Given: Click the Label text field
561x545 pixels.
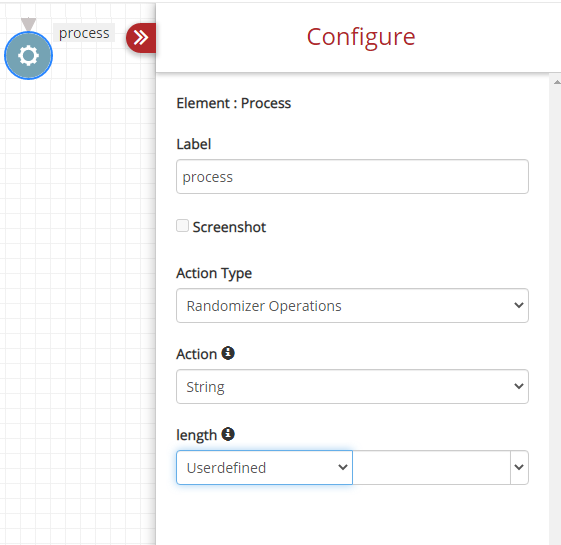Looking at the screenshot, I should 352,176.
